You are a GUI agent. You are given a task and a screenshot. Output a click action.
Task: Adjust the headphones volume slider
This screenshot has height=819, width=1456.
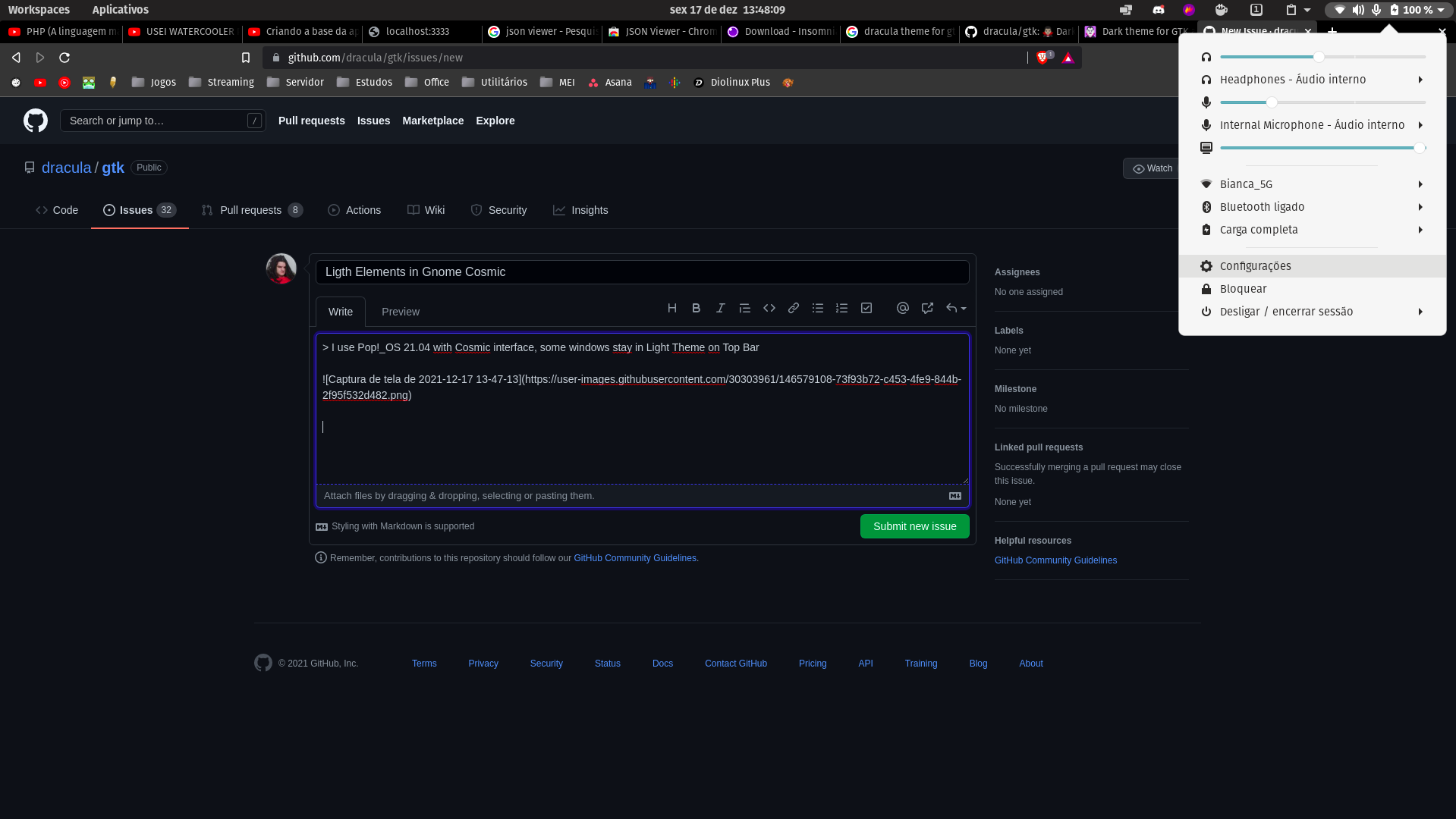click(x=1322, y=57)
